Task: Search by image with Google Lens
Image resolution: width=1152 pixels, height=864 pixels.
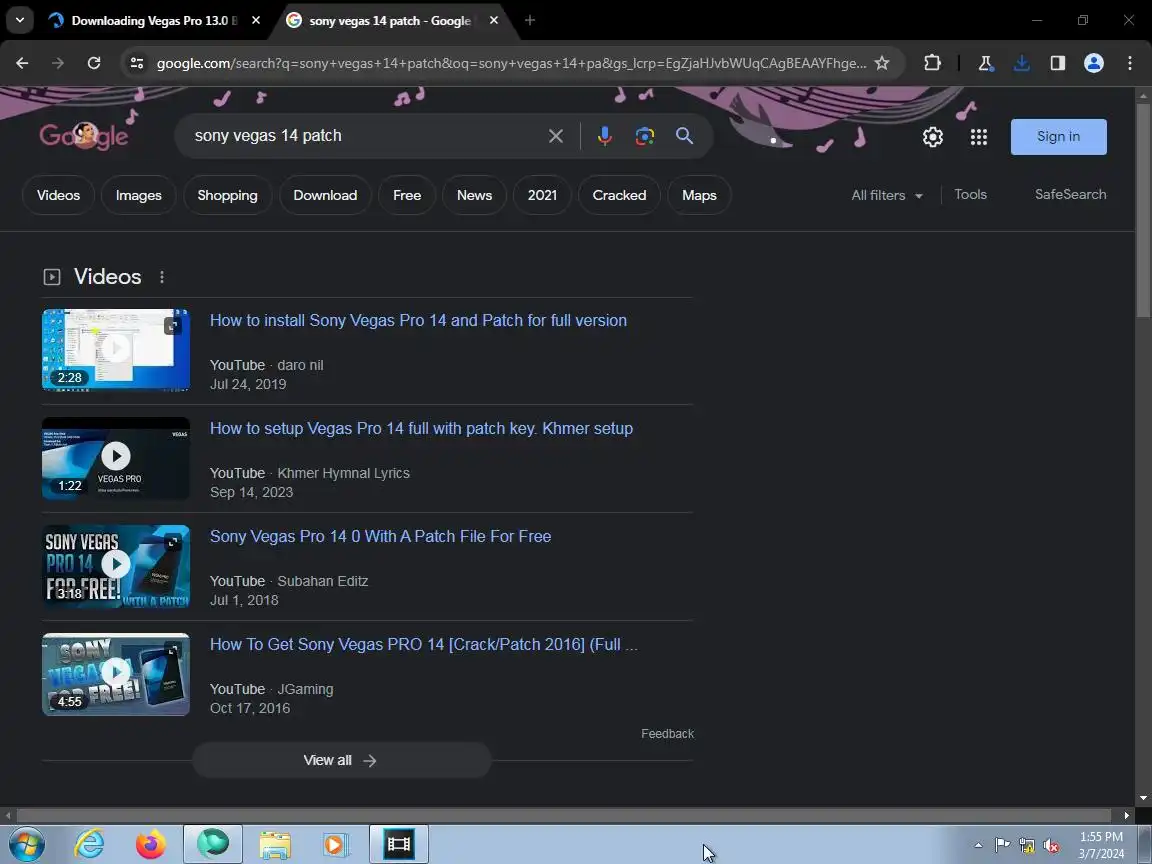Action: 644,136
